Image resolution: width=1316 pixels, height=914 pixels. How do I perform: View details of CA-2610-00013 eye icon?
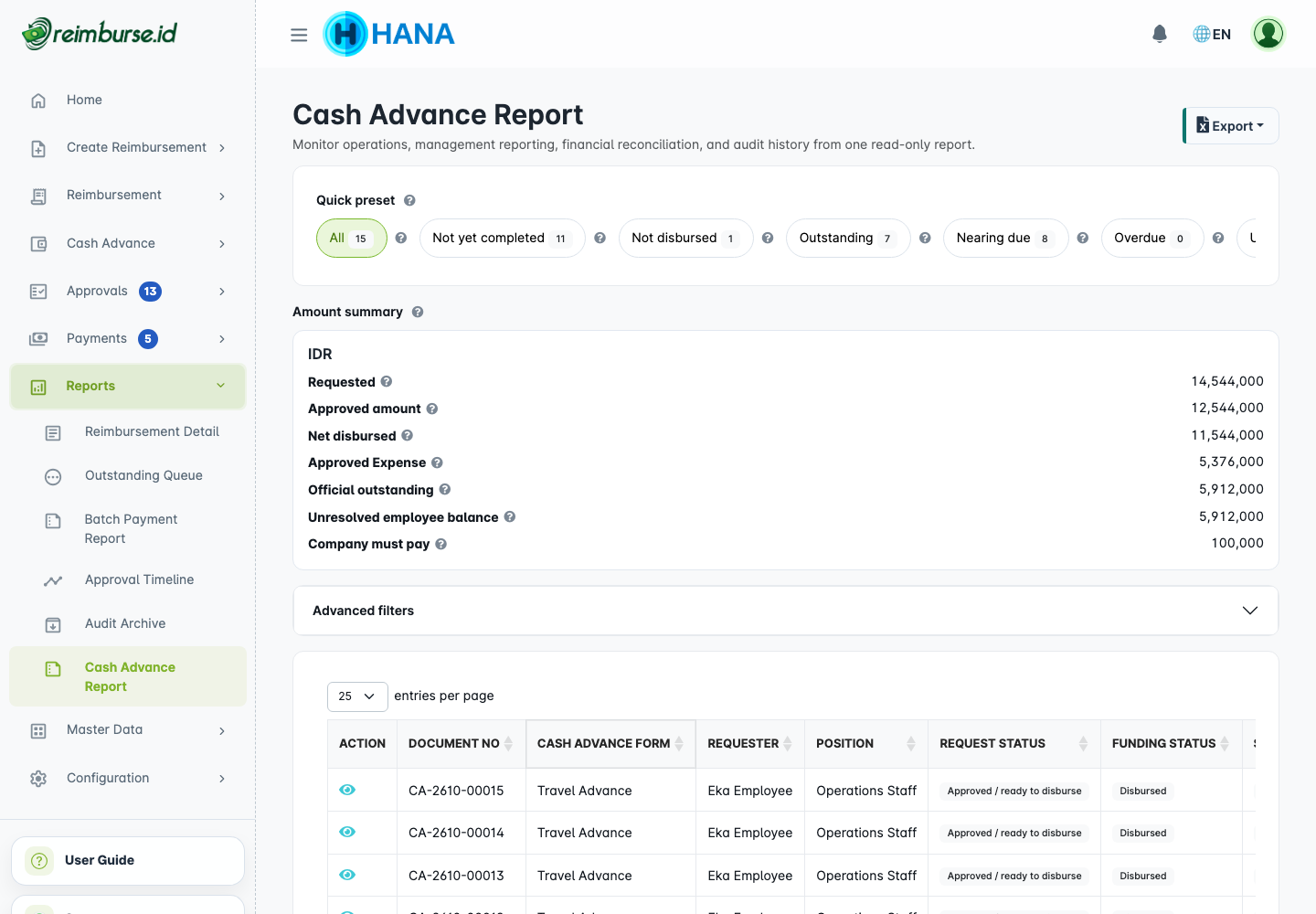pyautogui.click(x=347, y=875)
